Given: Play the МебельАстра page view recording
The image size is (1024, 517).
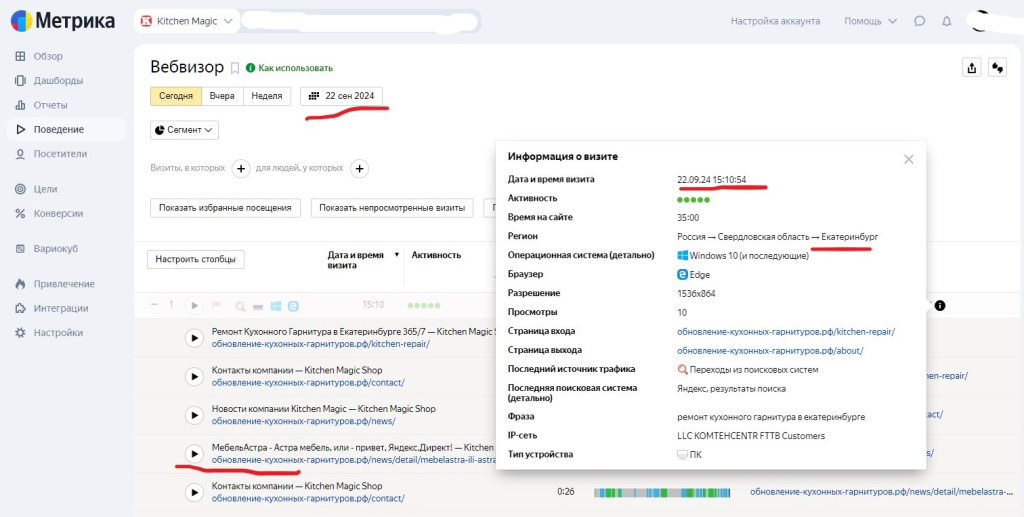Looking at the screenshot, I should [194, 453].
